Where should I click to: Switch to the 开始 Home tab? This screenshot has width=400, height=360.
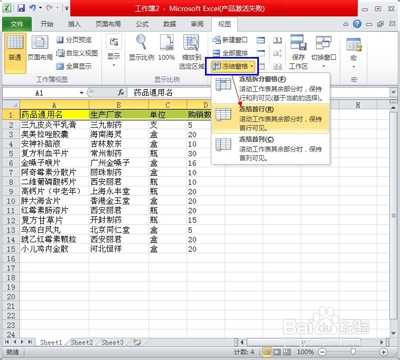tap(47, 24)
